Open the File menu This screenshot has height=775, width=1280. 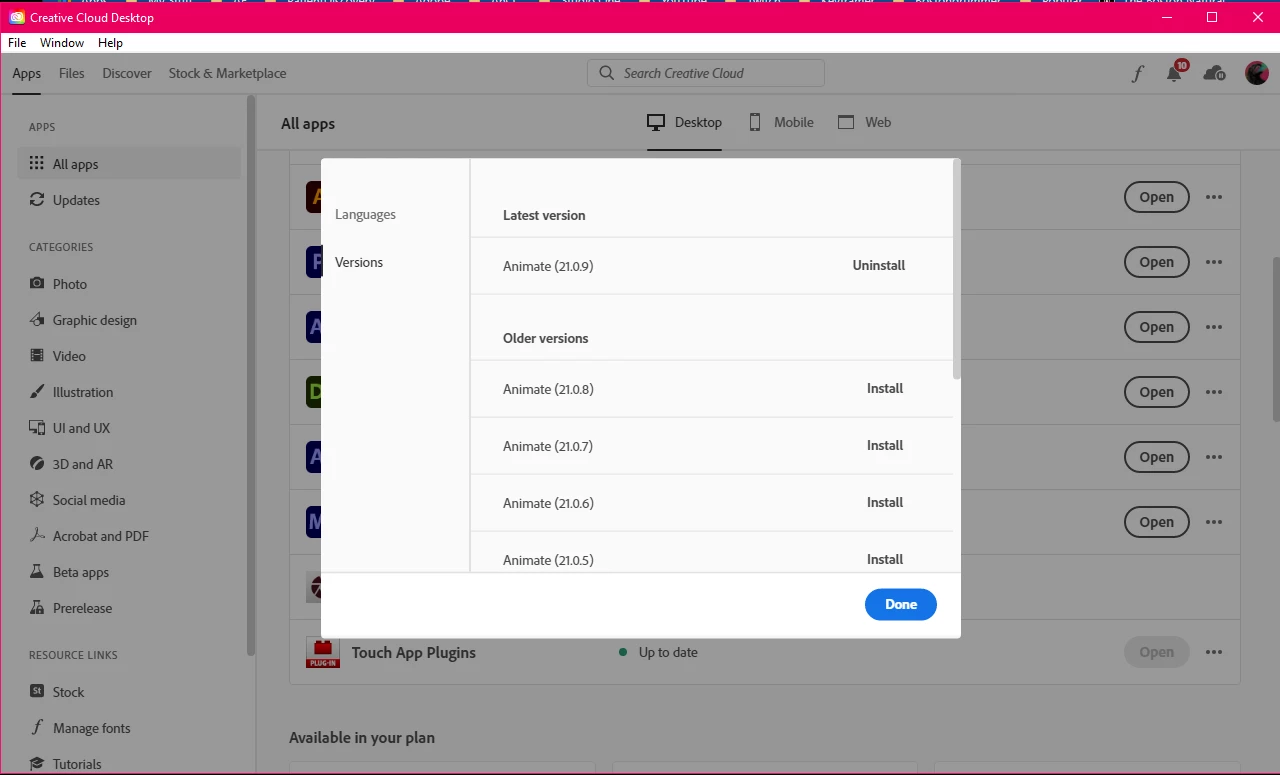(17, 43)
